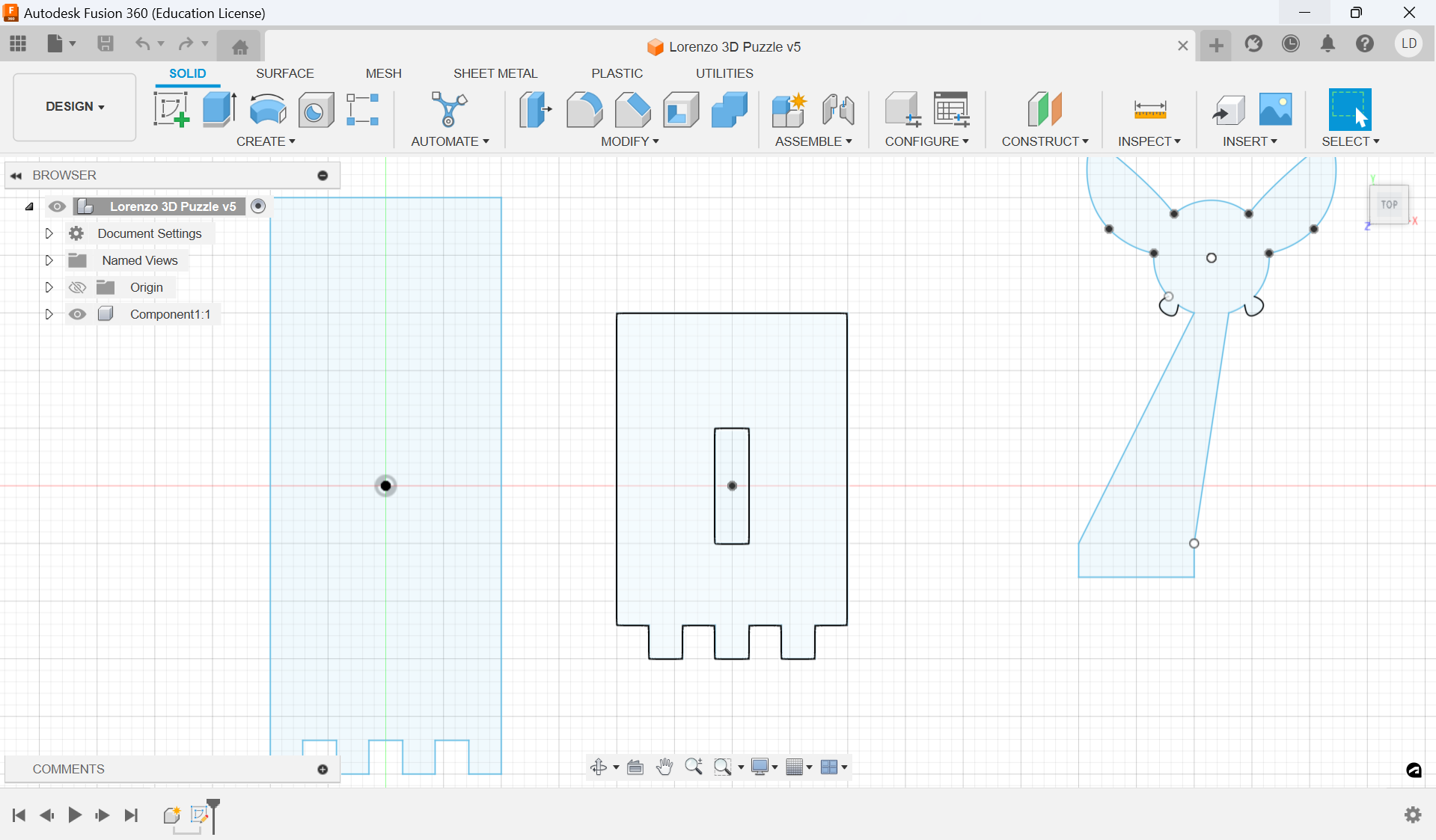Expand the Named Views node
Viewport: 1436px width, 840px height.
point(49,260)
